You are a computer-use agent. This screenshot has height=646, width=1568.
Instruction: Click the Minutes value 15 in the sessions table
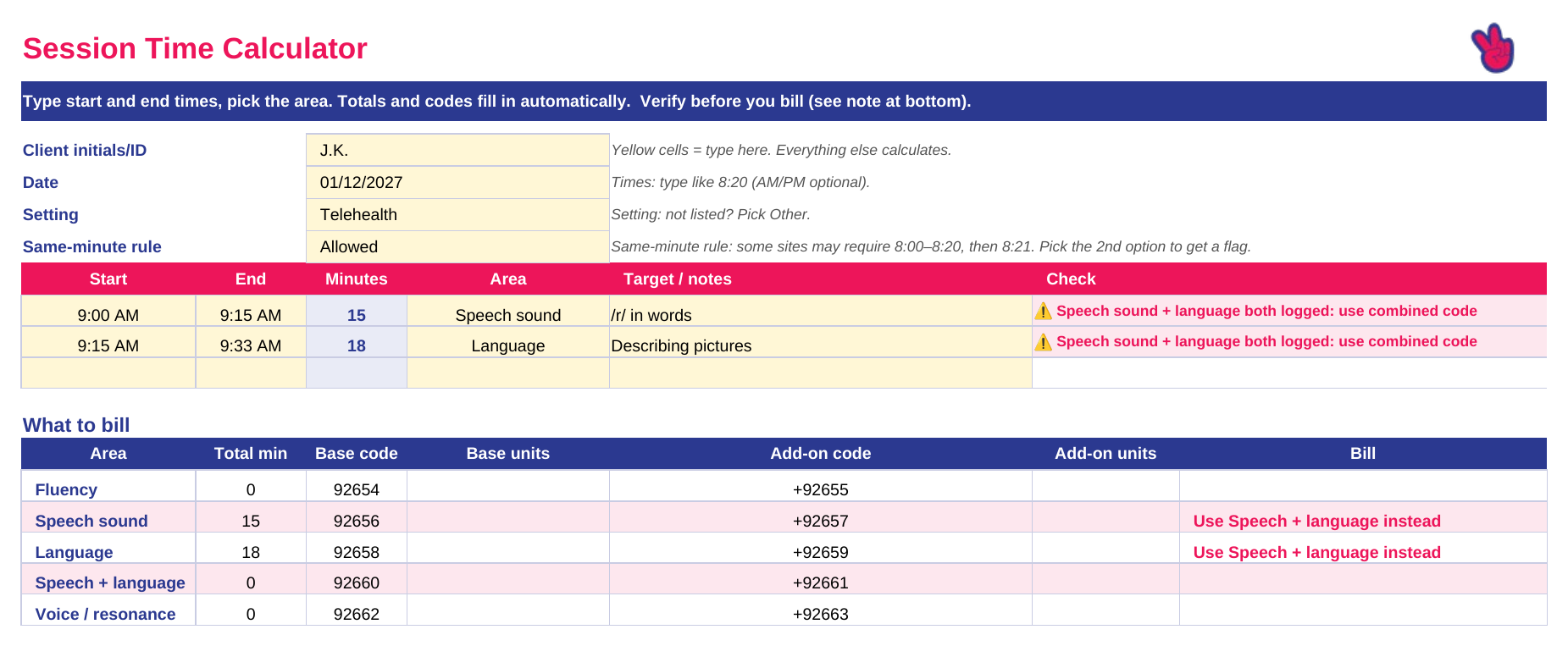pos(357,315)
